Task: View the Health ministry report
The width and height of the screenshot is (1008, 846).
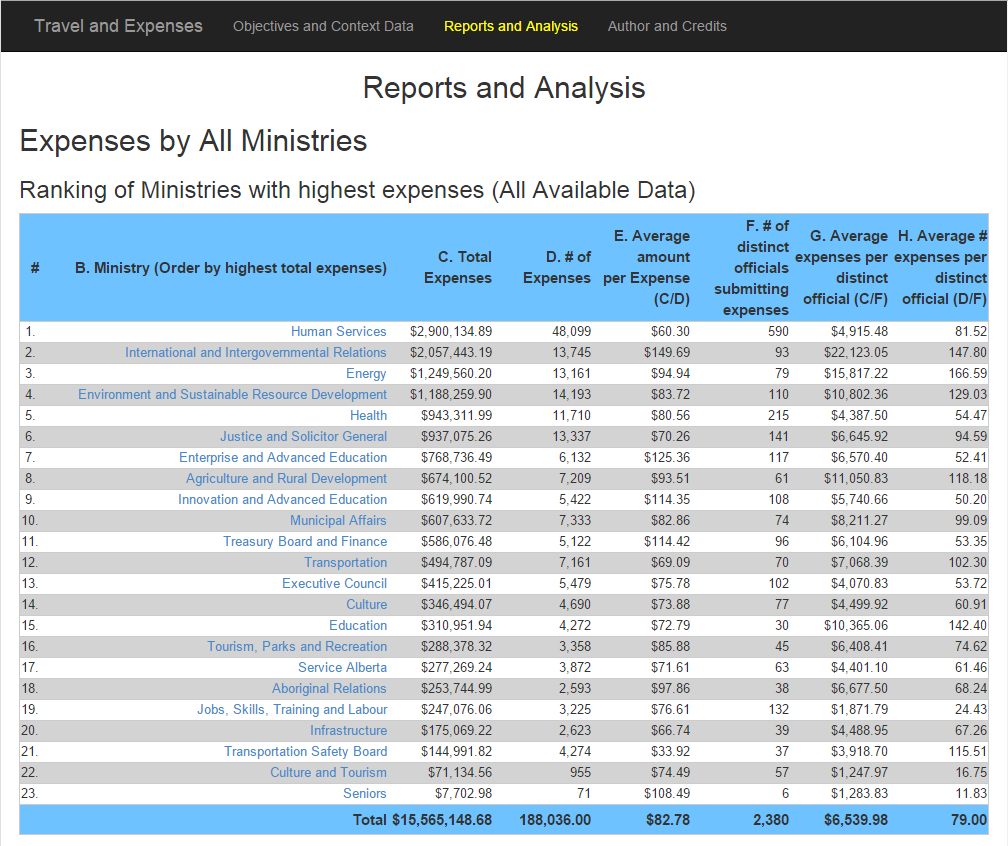Action: pos(368,416)
